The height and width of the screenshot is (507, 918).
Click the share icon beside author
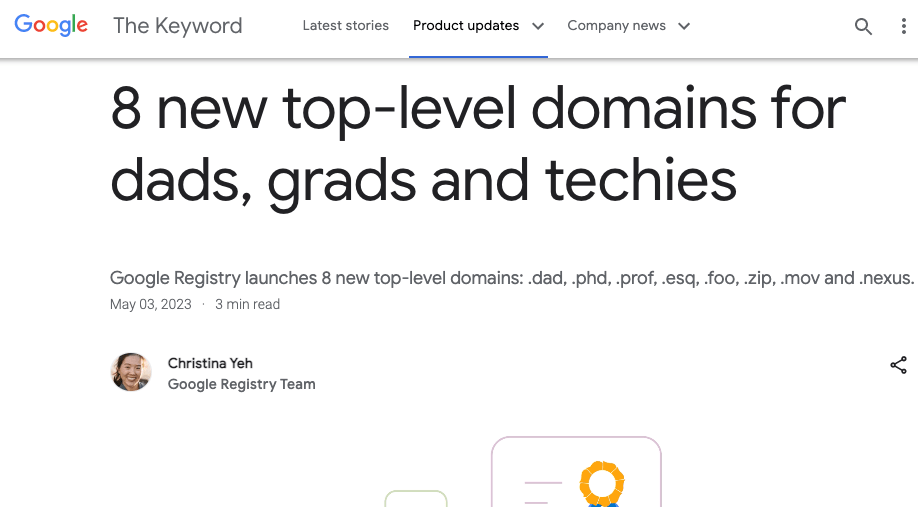[898, 365]
